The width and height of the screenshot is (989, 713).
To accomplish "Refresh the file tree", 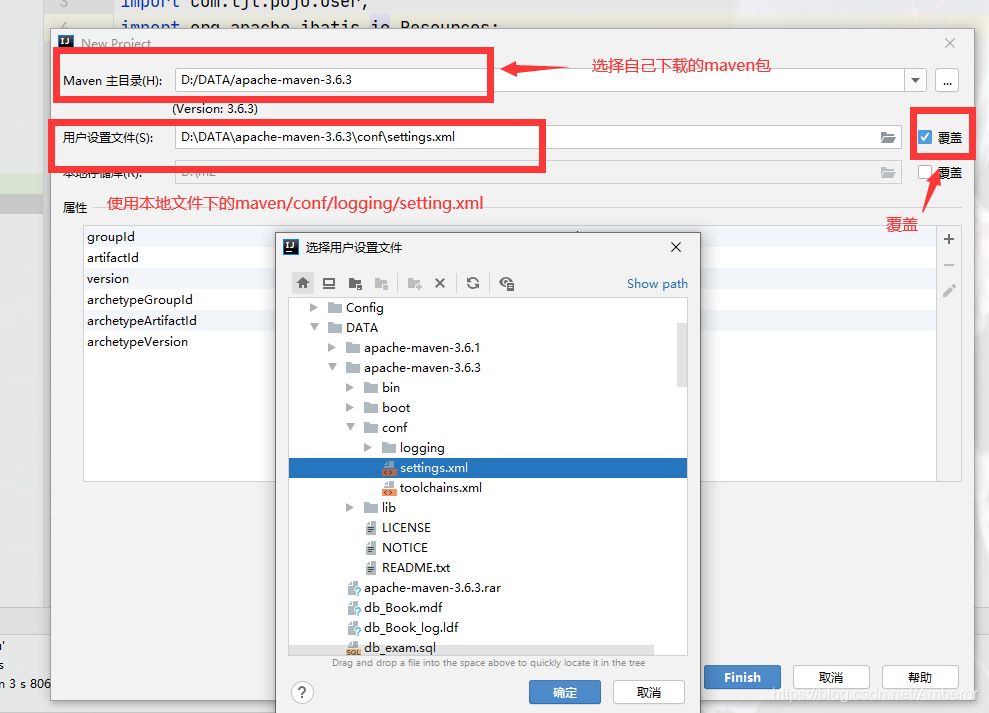I will point(473,283).
